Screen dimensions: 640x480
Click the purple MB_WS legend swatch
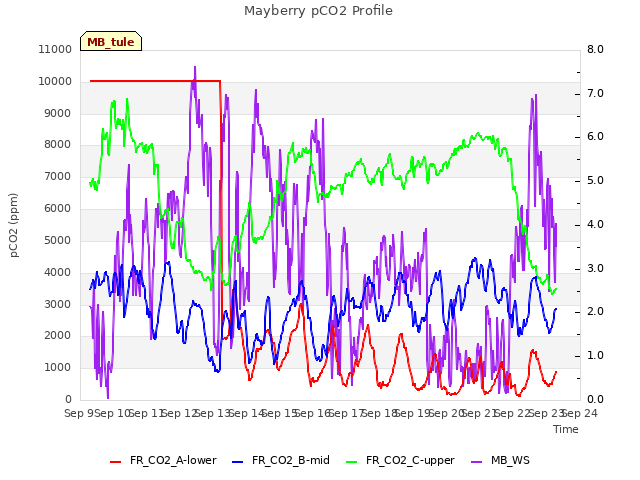click(476, 462)
